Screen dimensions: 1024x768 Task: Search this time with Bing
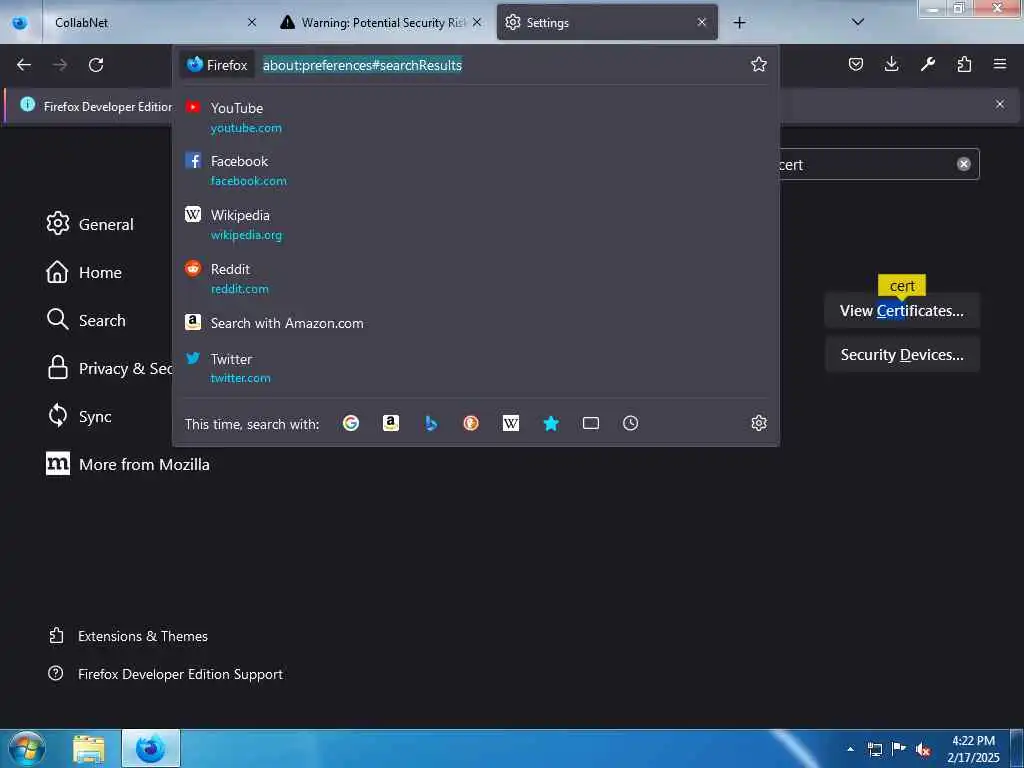[431, 423]
